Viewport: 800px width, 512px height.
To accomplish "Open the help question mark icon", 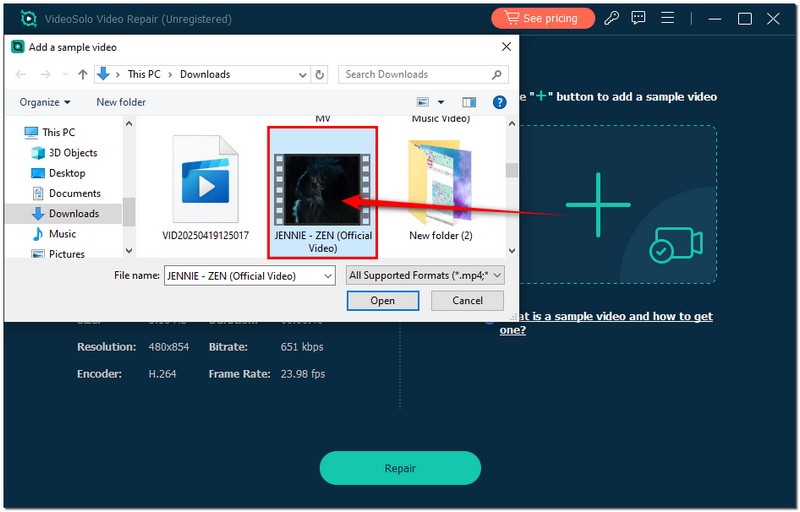I will click(x=499, y=103).
